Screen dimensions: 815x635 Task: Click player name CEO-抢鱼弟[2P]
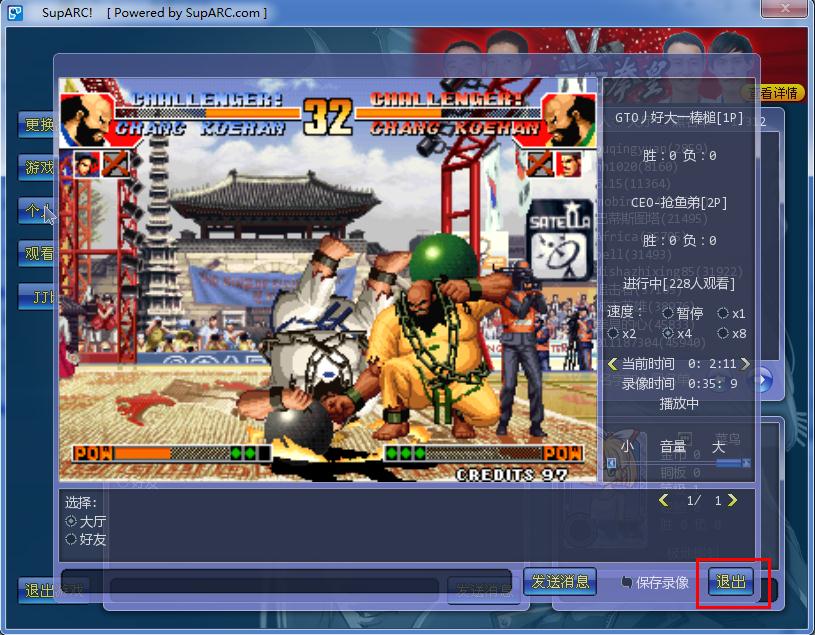tap(679, 203)
